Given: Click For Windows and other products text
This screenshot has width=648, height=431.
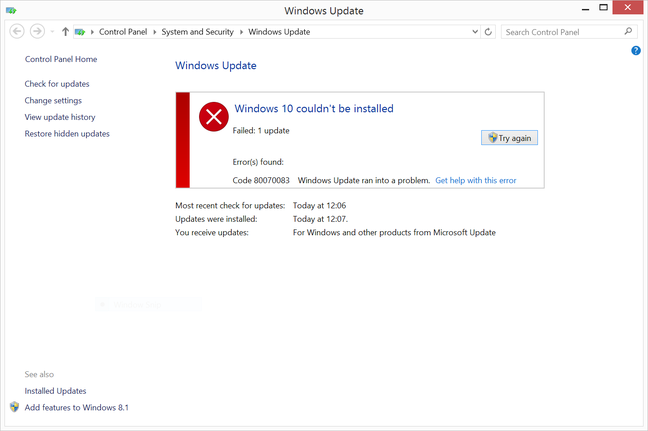Looking at the screenshot, I should [x=394, y=232].
